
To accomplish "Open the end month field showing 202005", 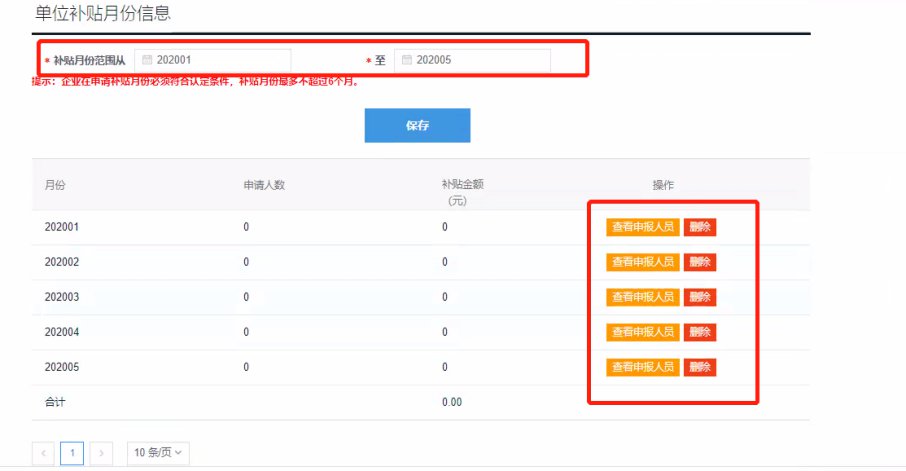I will [472, 60].
